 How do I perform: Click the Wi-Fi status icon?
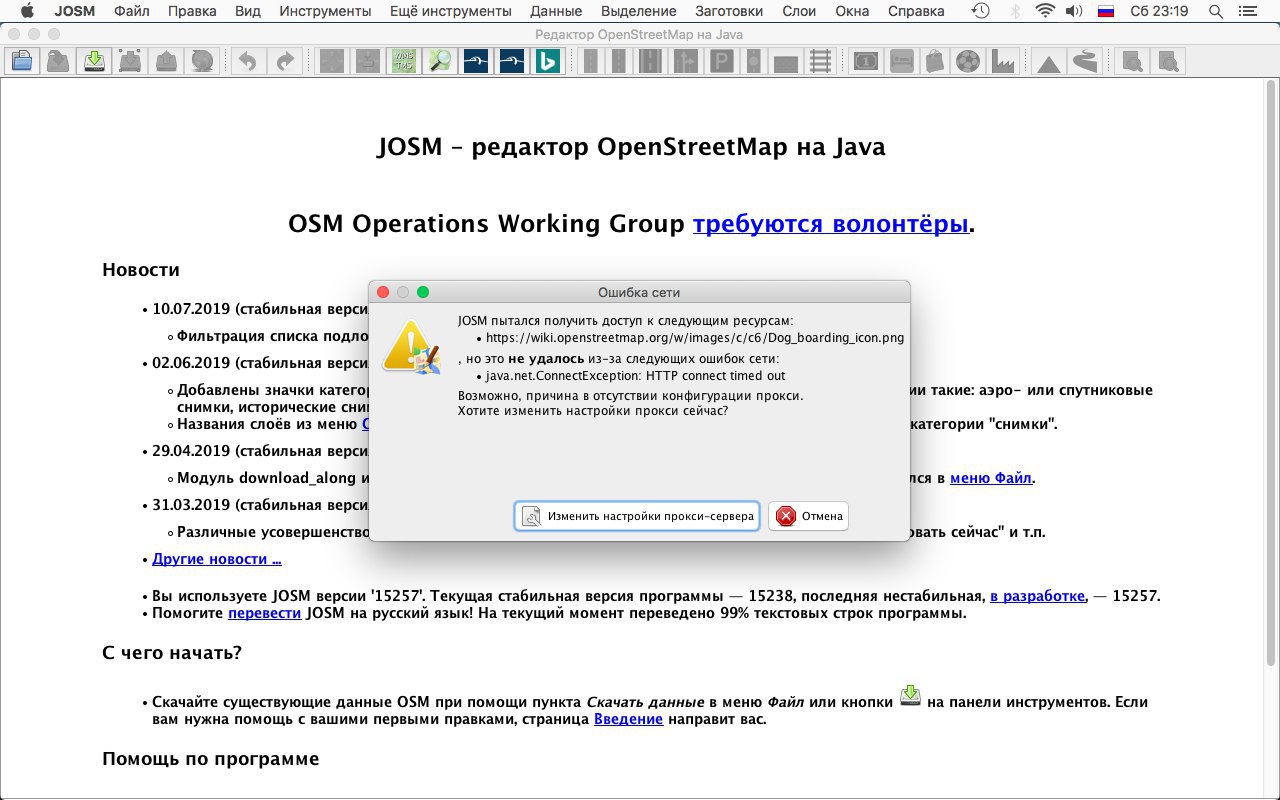click(1045, 11)
